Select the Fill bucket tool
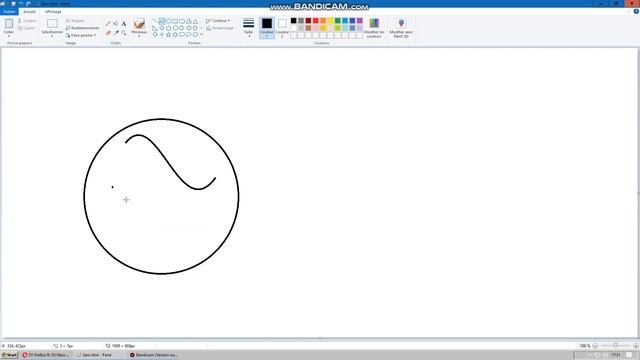Viewport: 640px width, 360px height. tap(116, 24)
